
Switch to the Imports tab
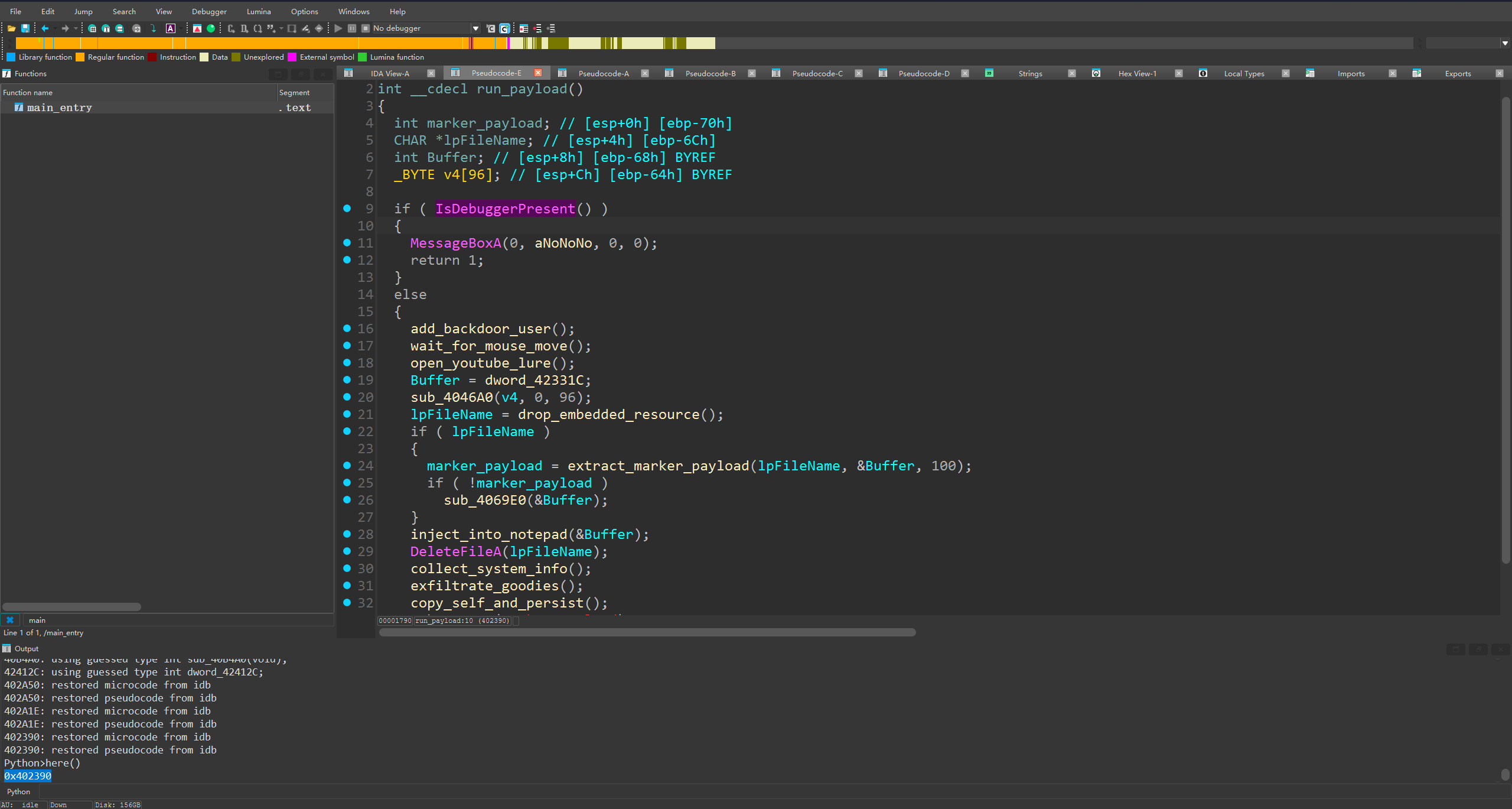point(1351,73)
